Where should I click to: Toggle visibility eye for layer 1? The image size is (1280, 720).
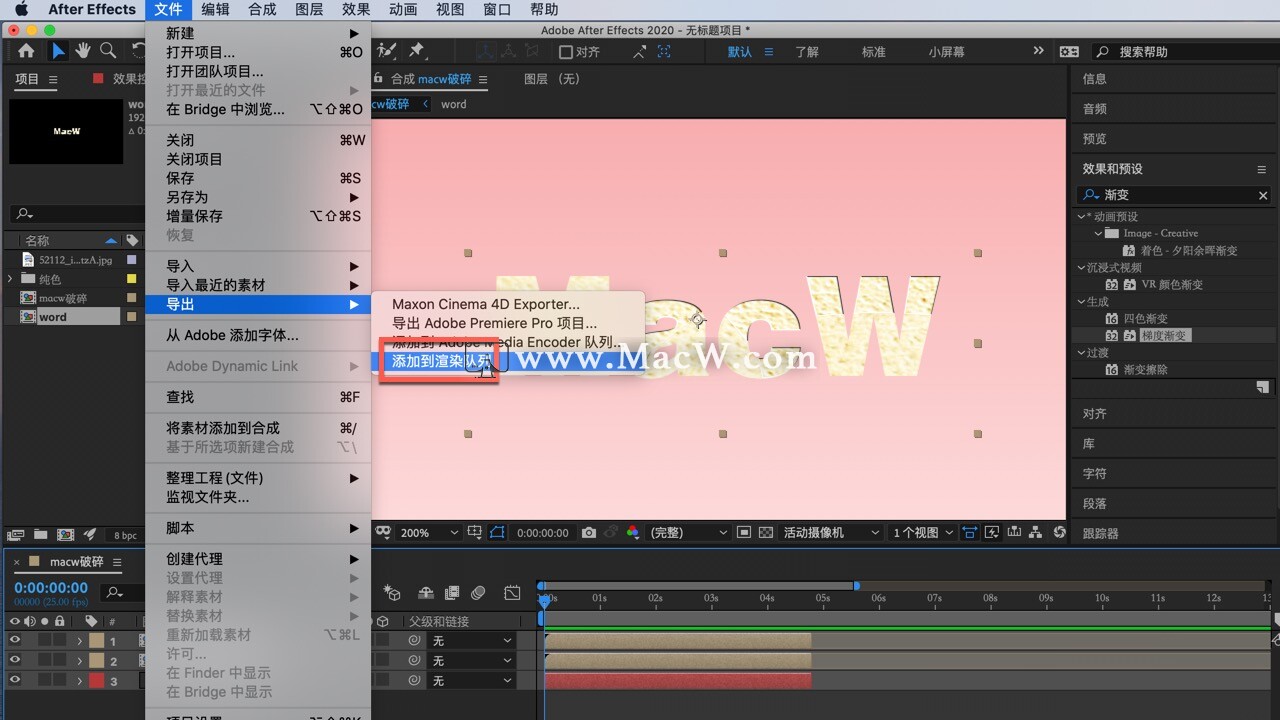pos(15,640)
